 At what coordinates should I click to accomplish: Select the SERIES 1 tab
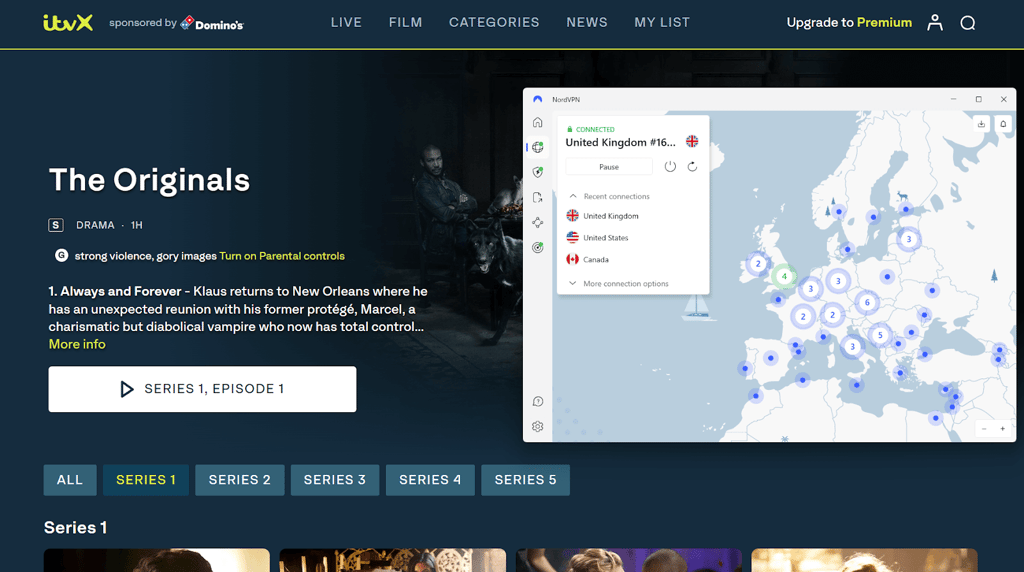point(146,480)
